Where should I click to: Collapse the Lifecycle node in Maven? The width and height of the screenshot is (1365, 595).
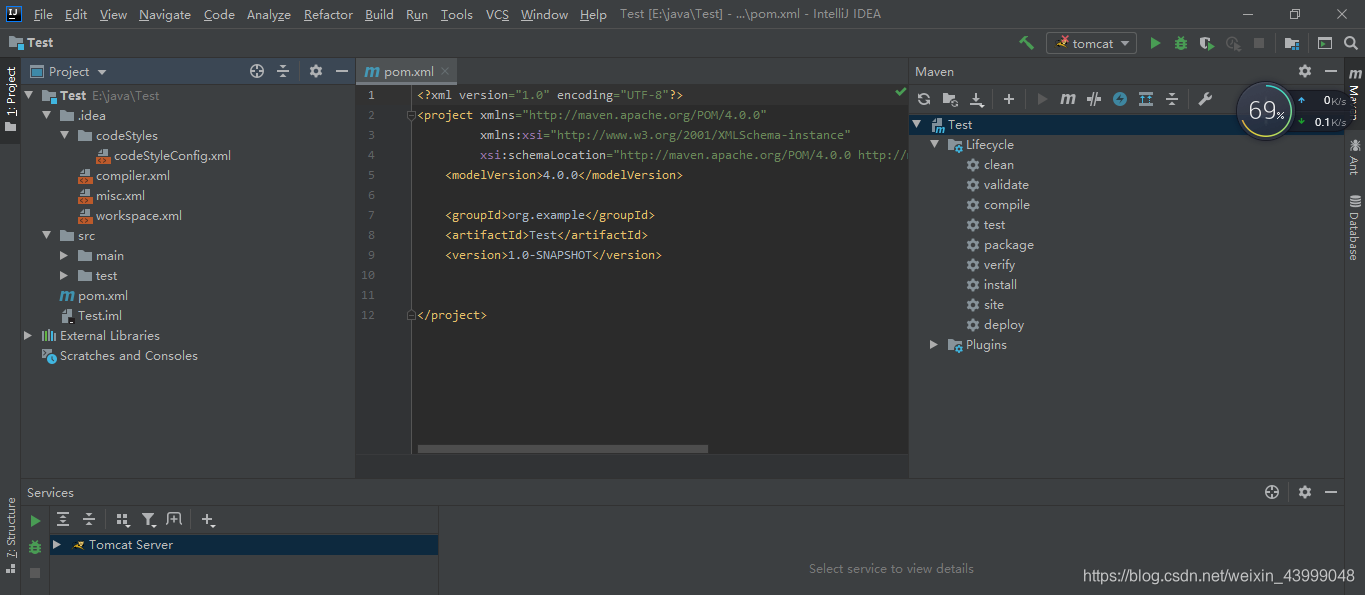click(935, 144)
